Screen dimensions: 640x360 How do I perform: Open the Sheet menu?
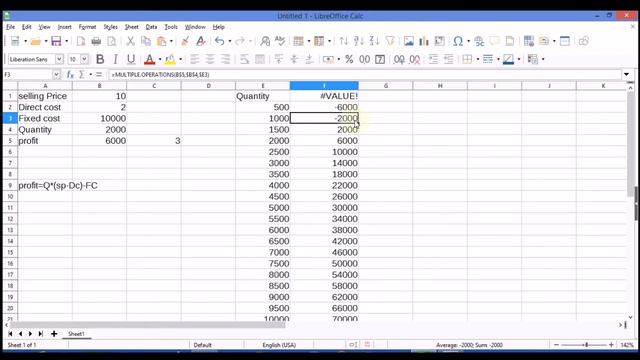point(131,27)
